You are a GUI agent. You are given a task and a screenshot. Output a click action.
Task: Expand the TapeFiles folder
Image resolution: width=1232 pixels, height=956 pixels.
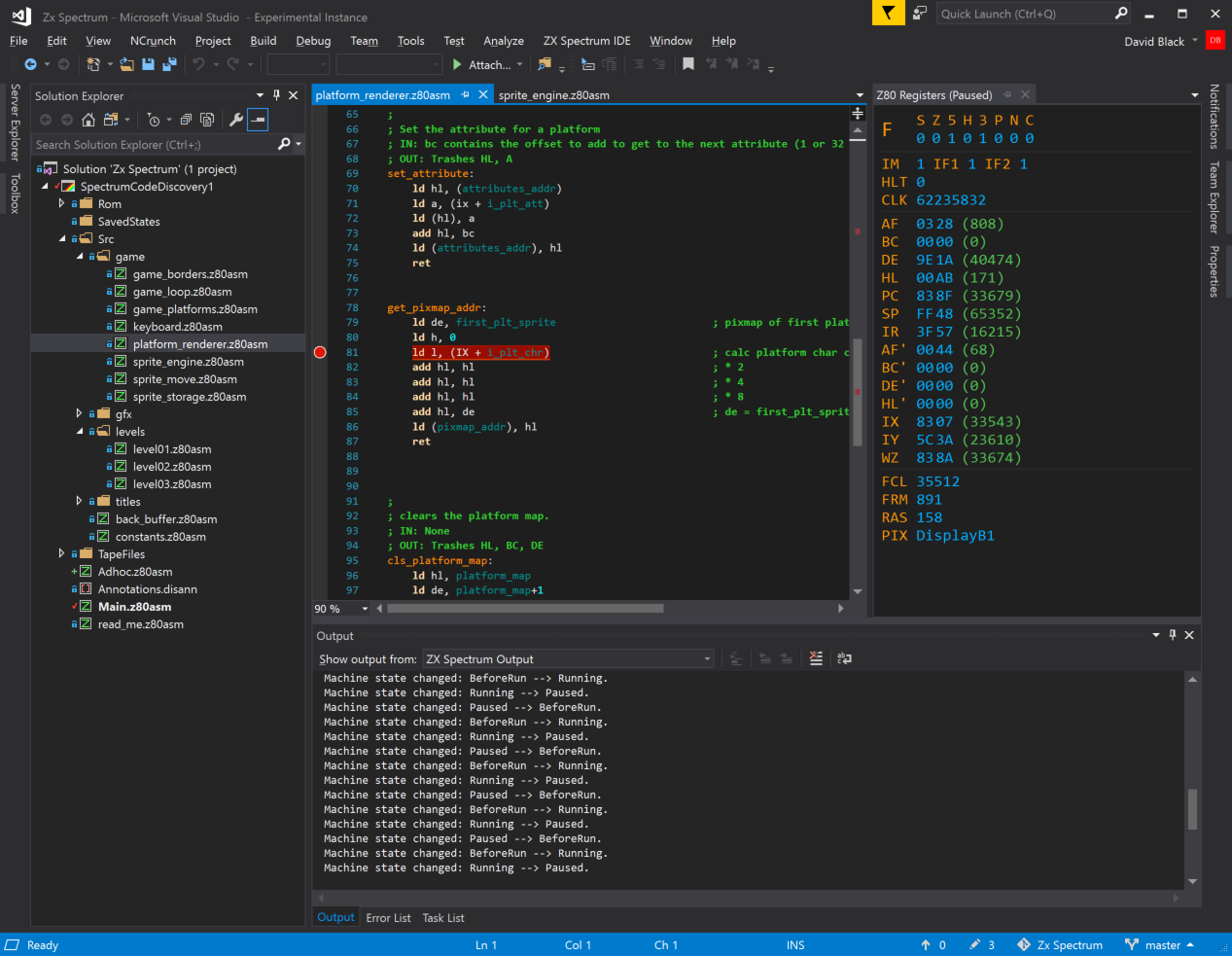click(x=62, y=553)
